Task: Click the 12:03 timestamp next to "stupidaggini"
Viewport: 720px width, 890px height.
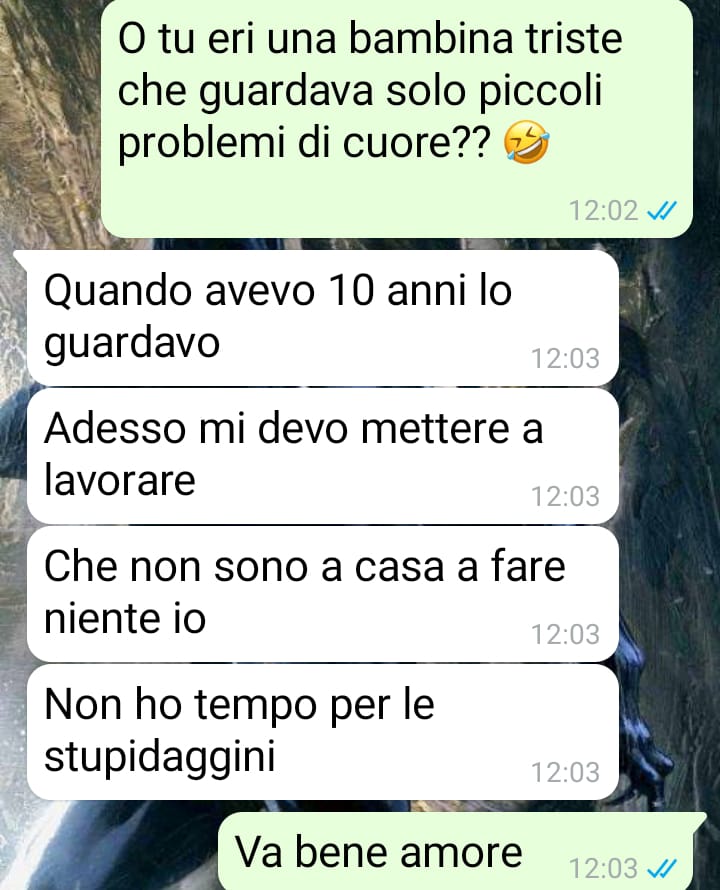Action: [565, 772]
